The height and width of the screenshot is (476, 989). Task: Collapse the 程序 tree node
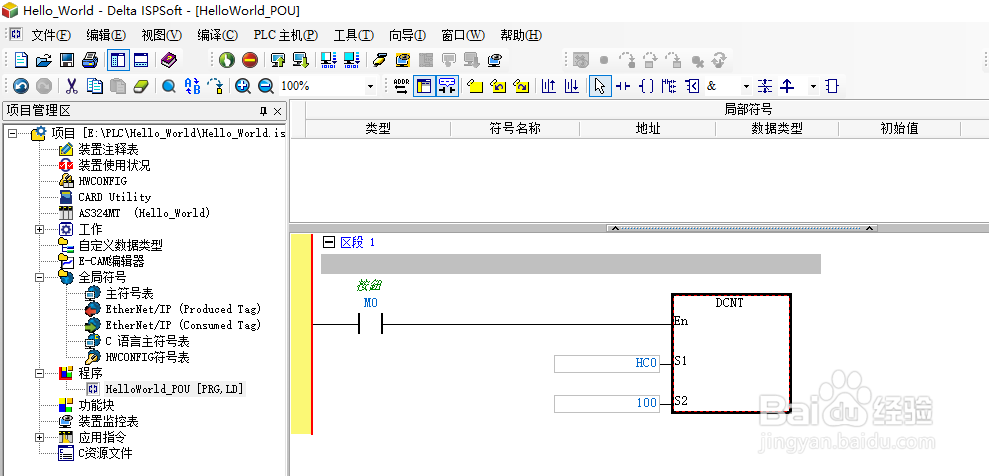point(40,373)
